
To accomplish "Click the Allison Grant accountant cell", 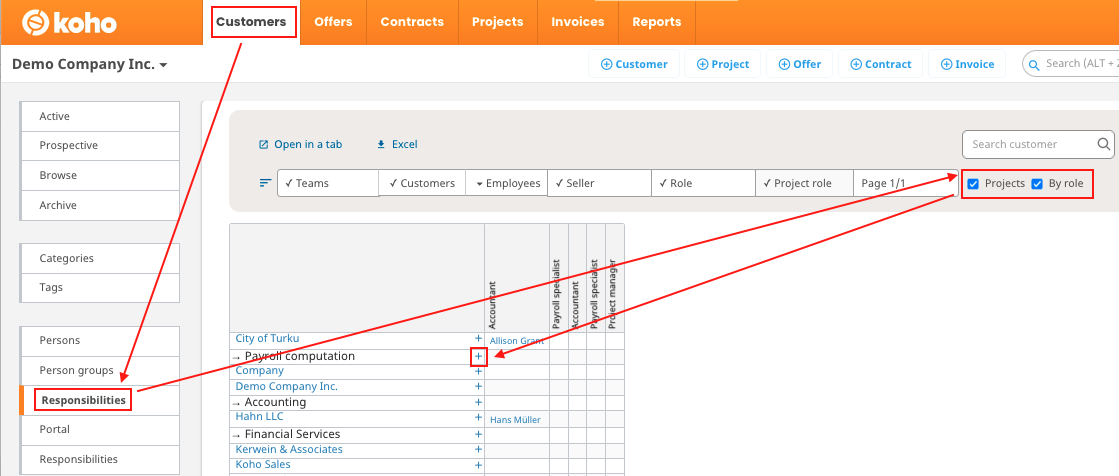I will click(x=517, y=341).
